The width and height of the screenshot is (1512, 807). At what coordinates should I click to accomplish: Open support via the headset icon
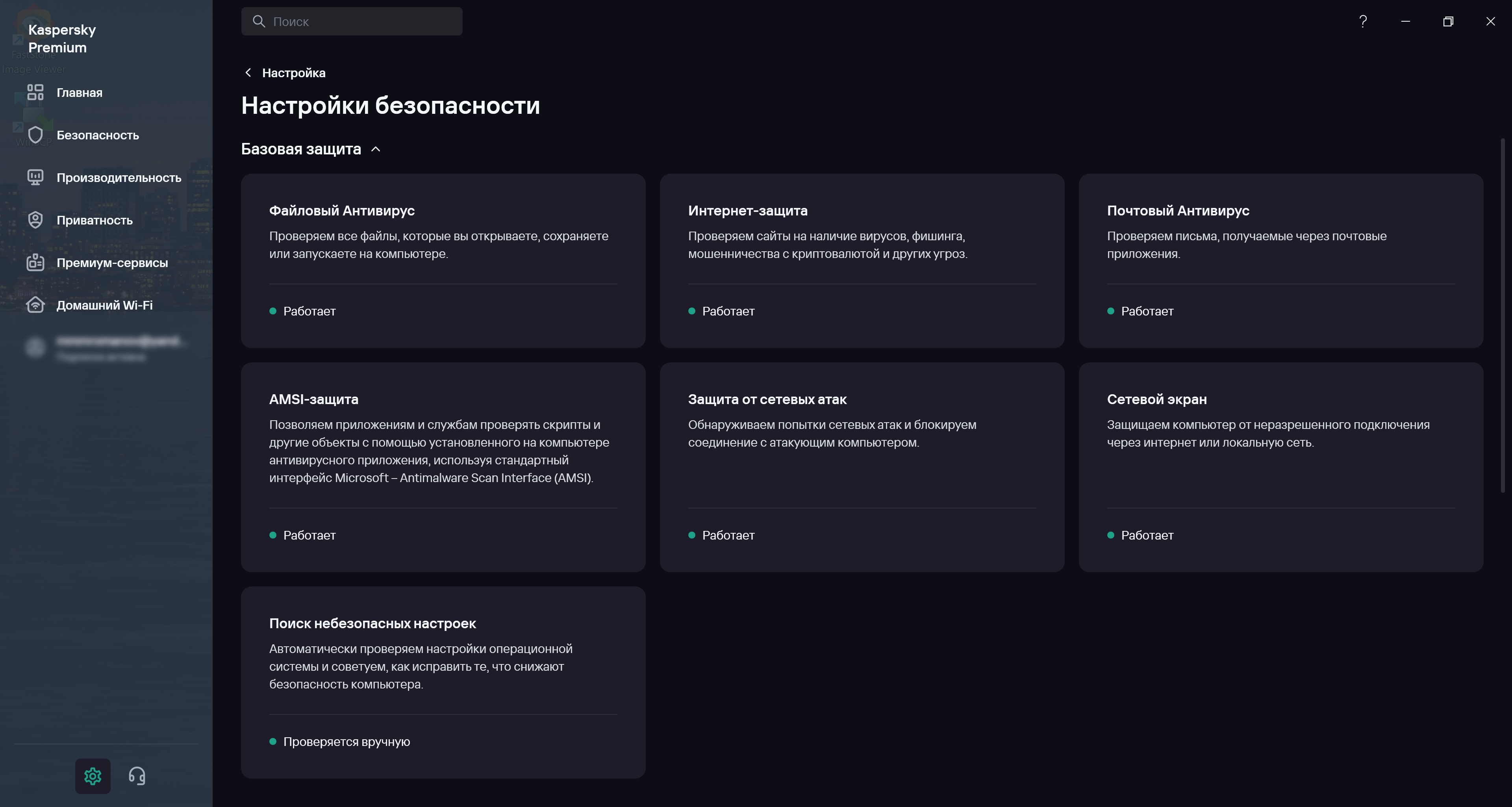point(137,776)
